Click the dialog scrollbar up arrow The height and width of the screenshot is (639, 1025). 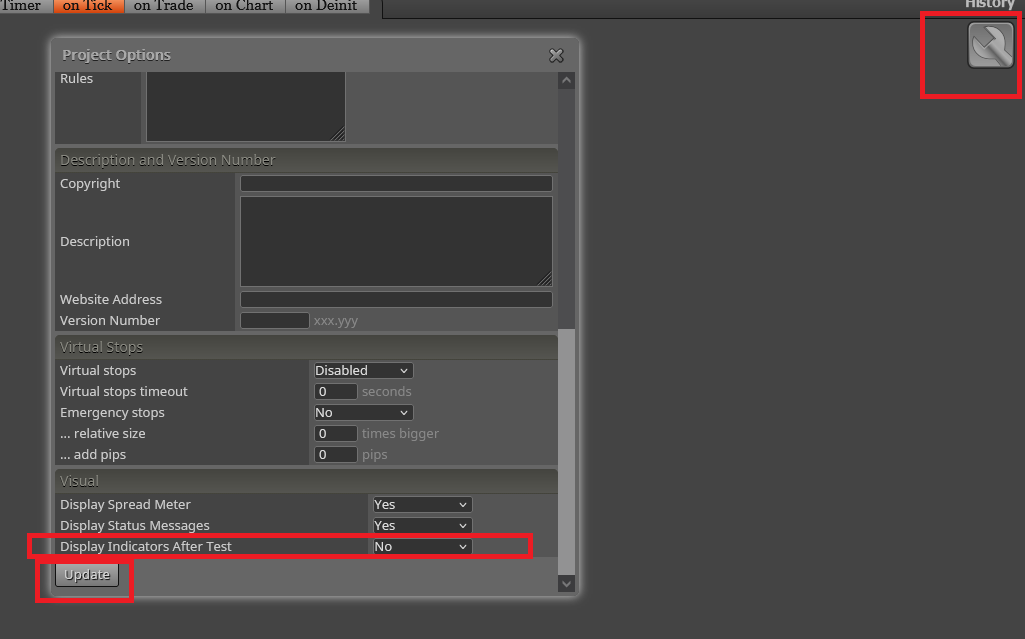pos(567,80)
